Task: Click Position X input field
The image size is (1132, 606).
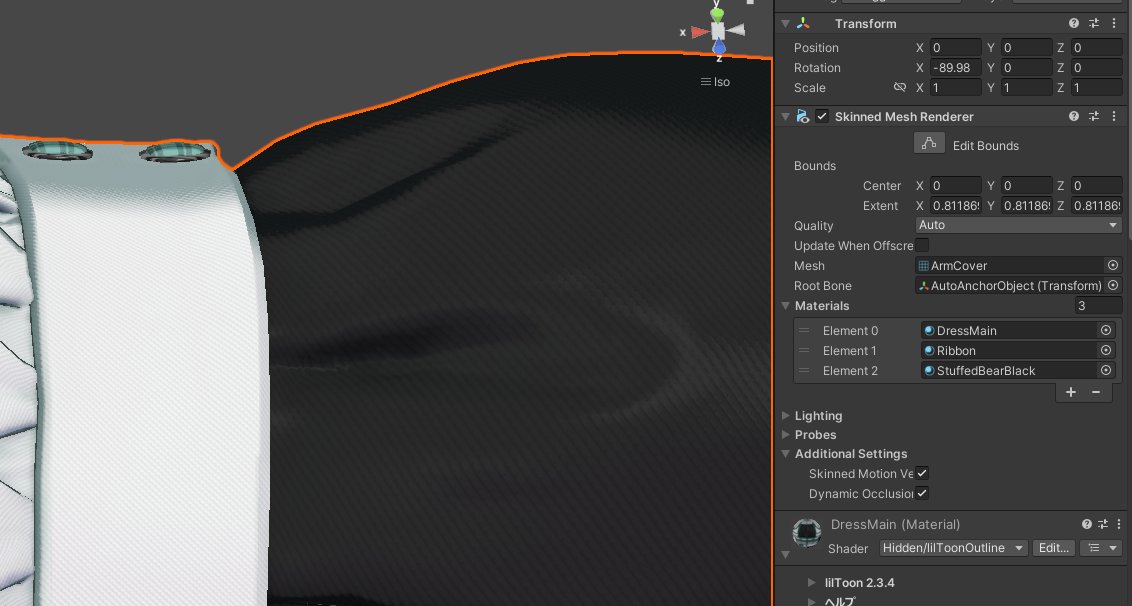Action: (x=956, y=48)
